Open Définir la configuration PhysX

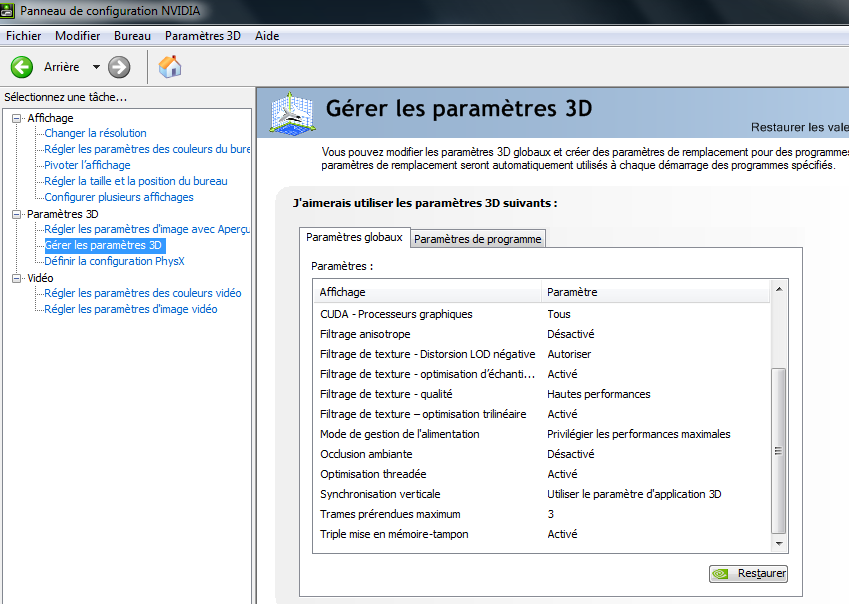click(x=114, y=261)
